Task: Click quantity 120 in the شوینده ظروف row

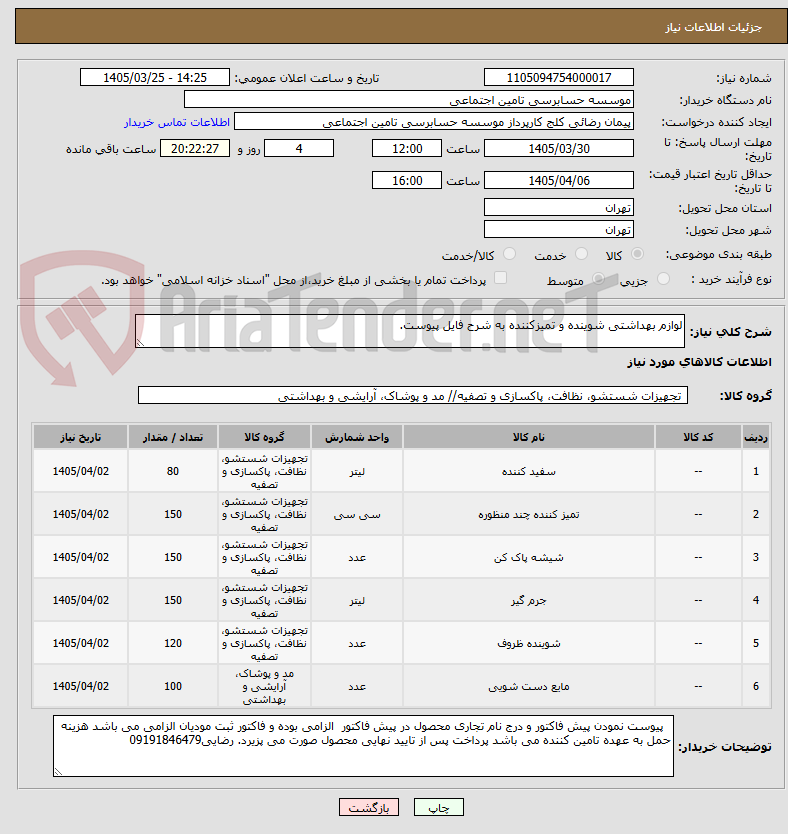Action: [173, 644]
